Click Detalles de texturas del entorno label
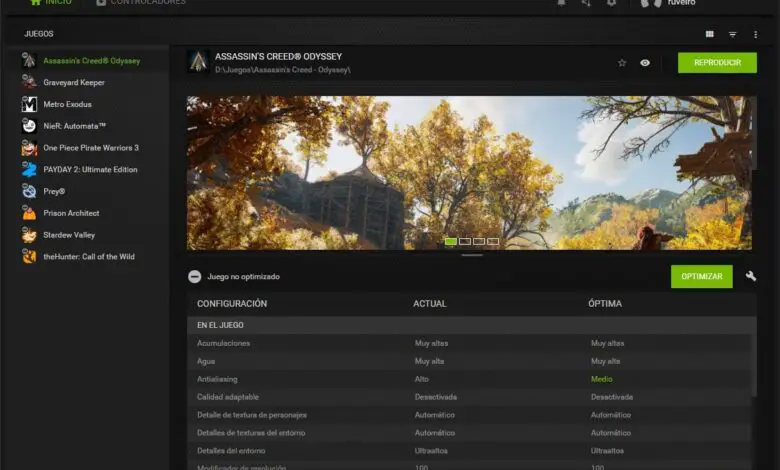 coord(251,433)
